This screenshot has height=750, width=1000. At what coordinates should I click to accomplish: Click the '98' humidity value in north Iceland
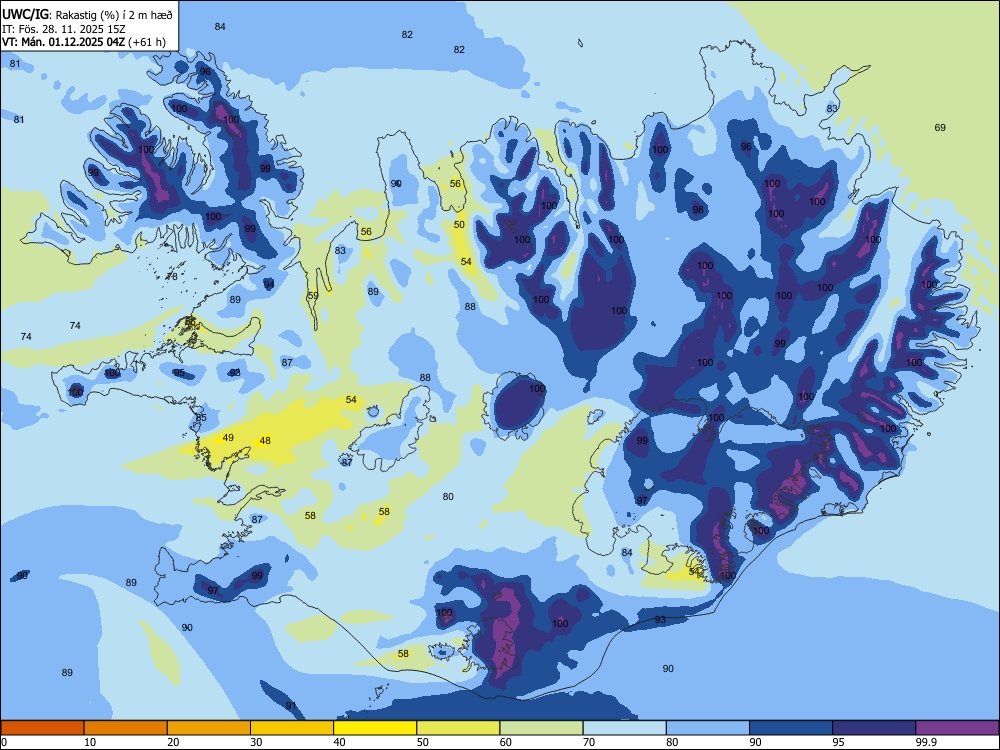[x=698, y=209]
